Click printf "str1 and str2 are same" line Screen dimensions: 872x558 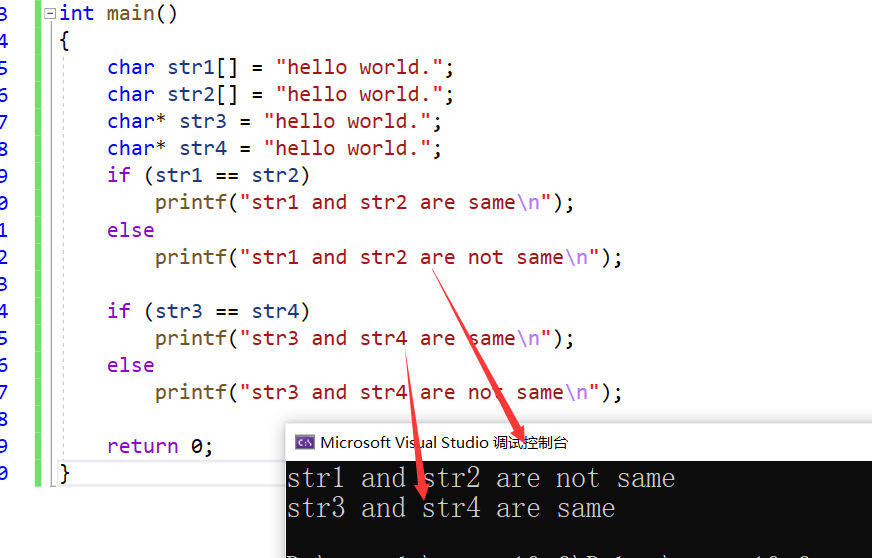coord(364,203)
